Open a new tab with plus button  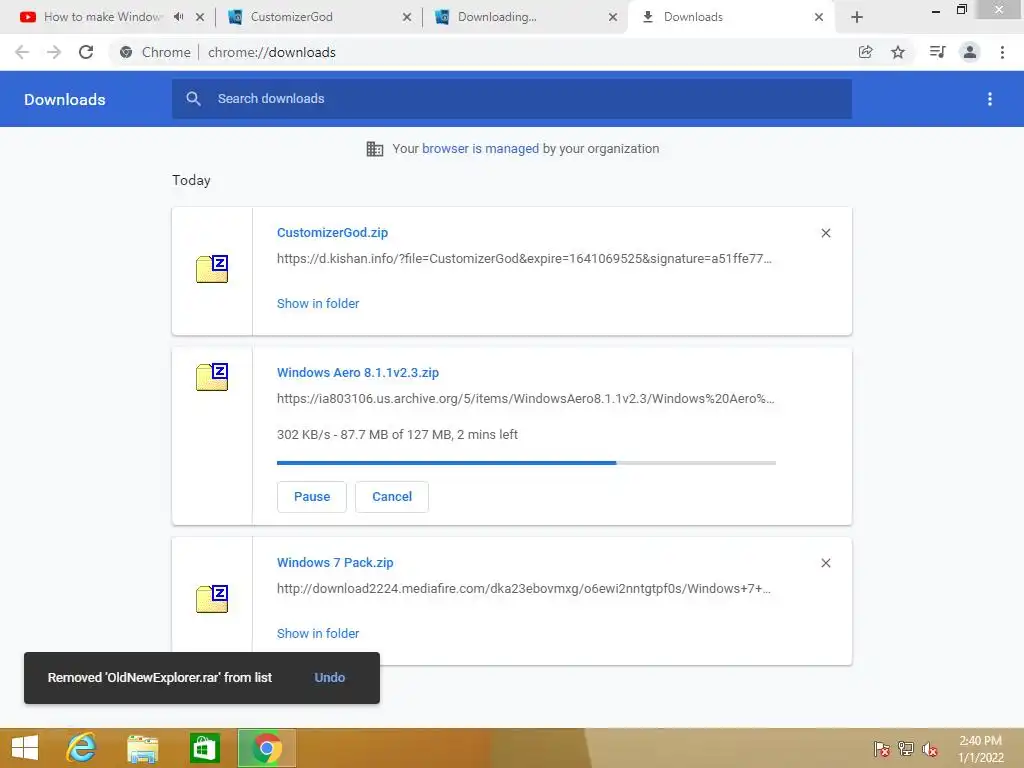[857, 17]
